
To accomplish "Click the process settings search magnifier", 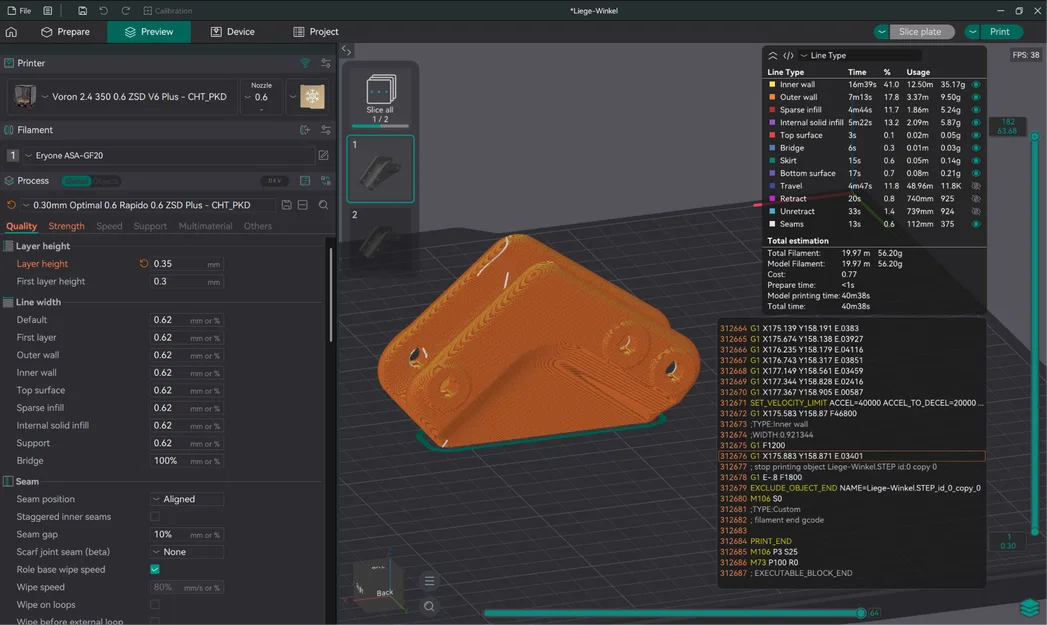I will coord(323,205).
